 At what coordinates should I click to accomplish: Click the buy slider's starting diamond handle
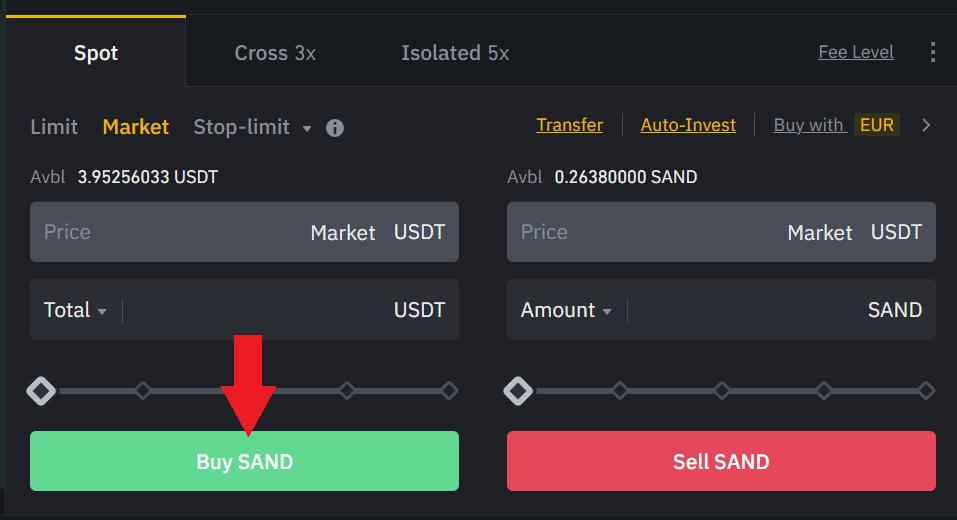pos(41,390)
